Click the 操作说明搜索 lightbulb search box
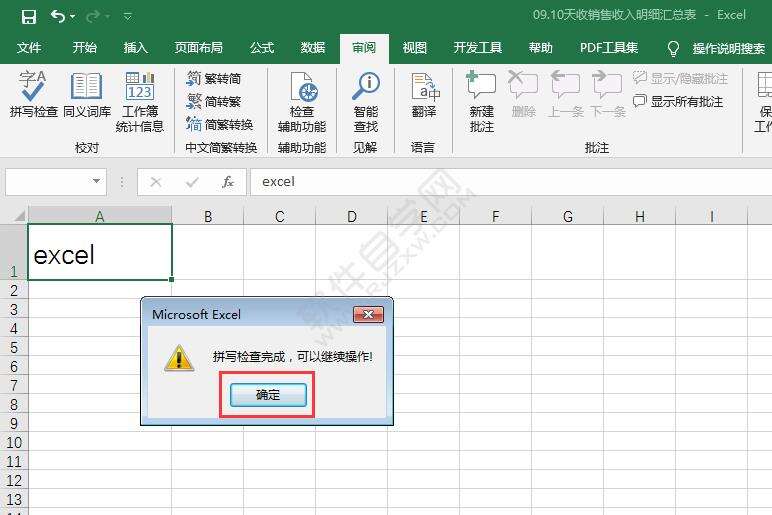 [x=716, y=48]
